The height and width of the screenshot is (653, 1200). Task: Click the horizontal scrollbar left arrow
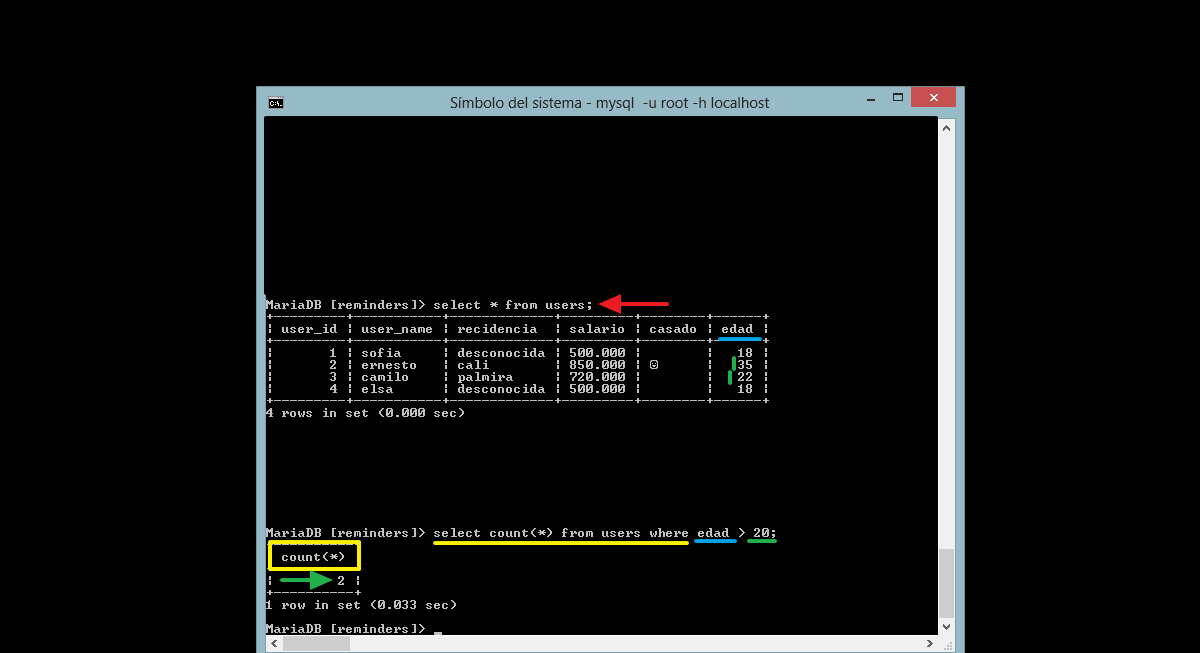point(272,645)
